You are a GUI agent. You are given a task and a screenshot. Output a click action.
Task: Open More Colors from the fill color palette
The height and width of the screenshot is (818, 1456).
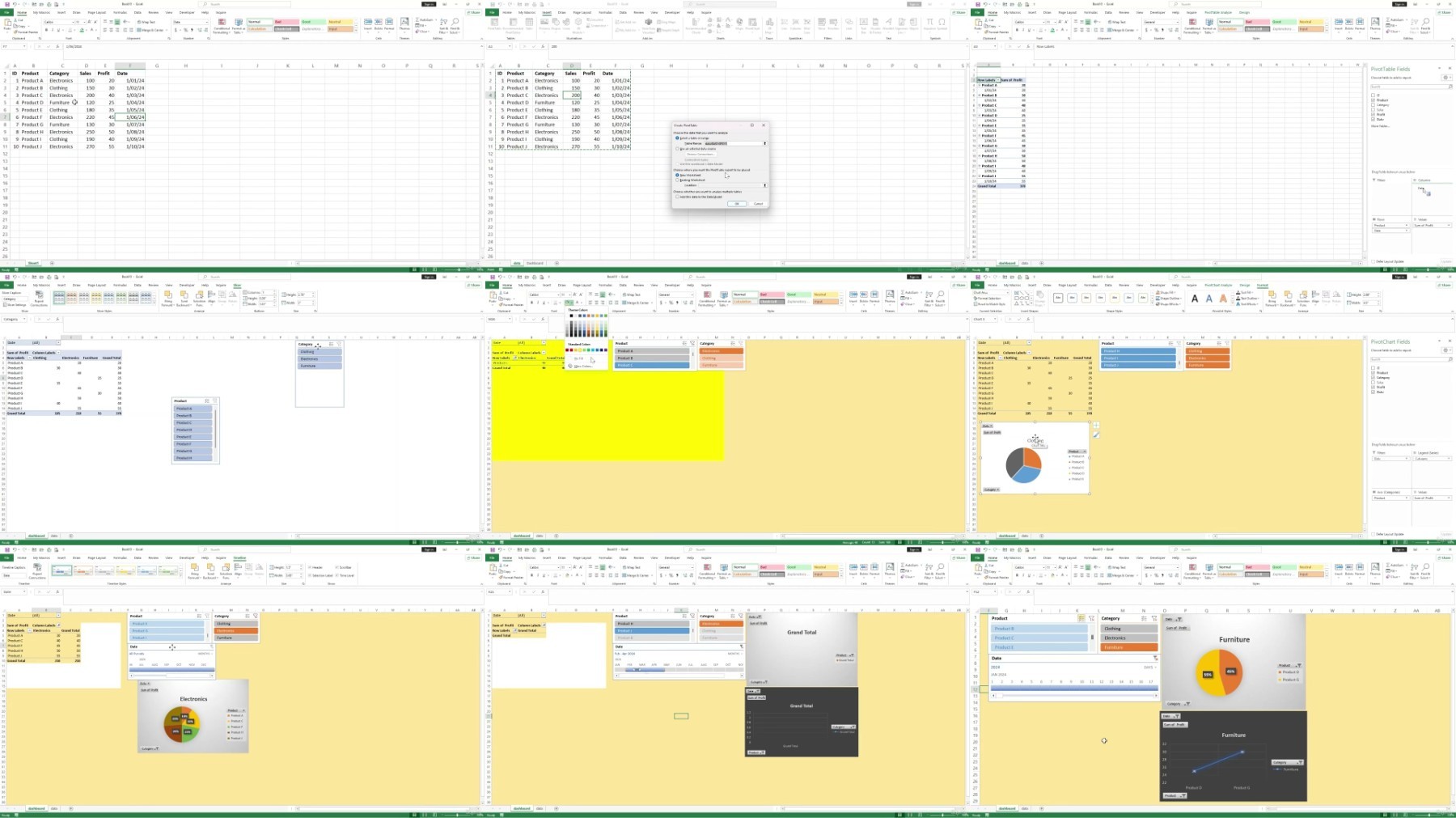pos(582,366)
